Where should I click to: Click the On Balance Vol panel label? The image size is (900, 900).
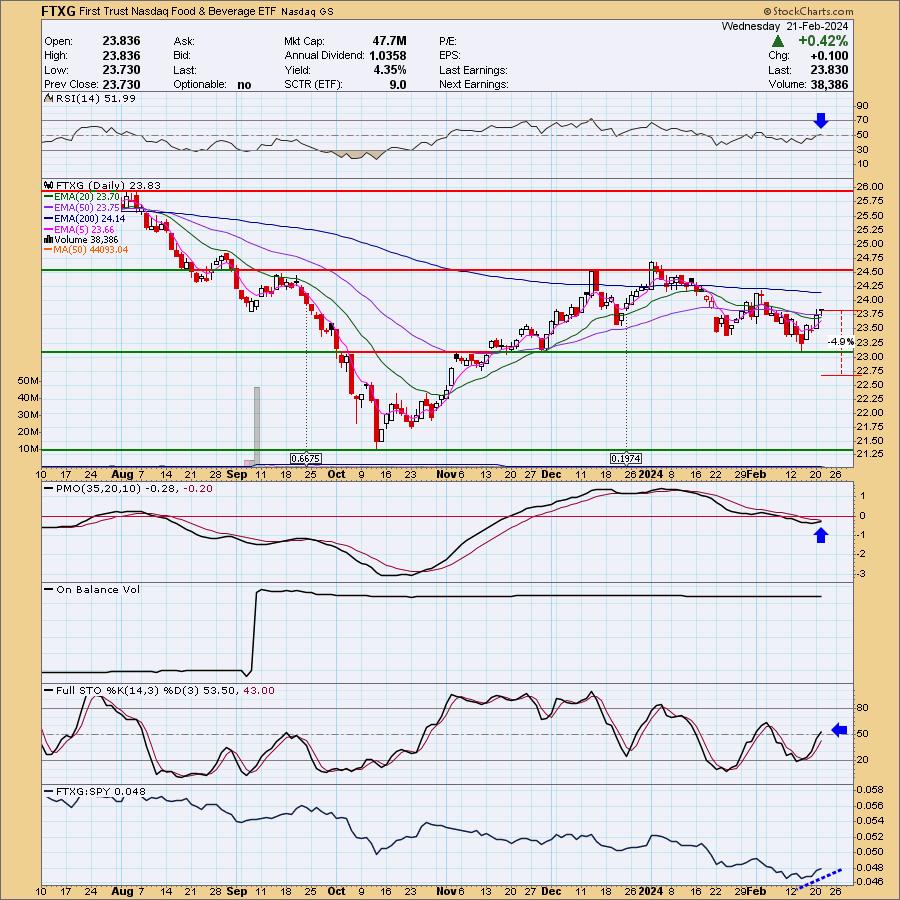[98, 589]
